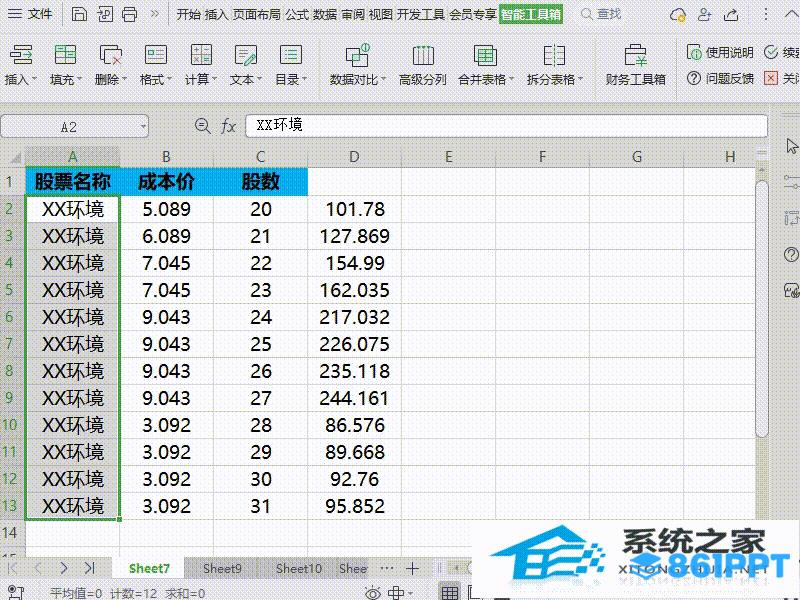
Task: Switch to the 数据 tab
Action: pos(324,14)
